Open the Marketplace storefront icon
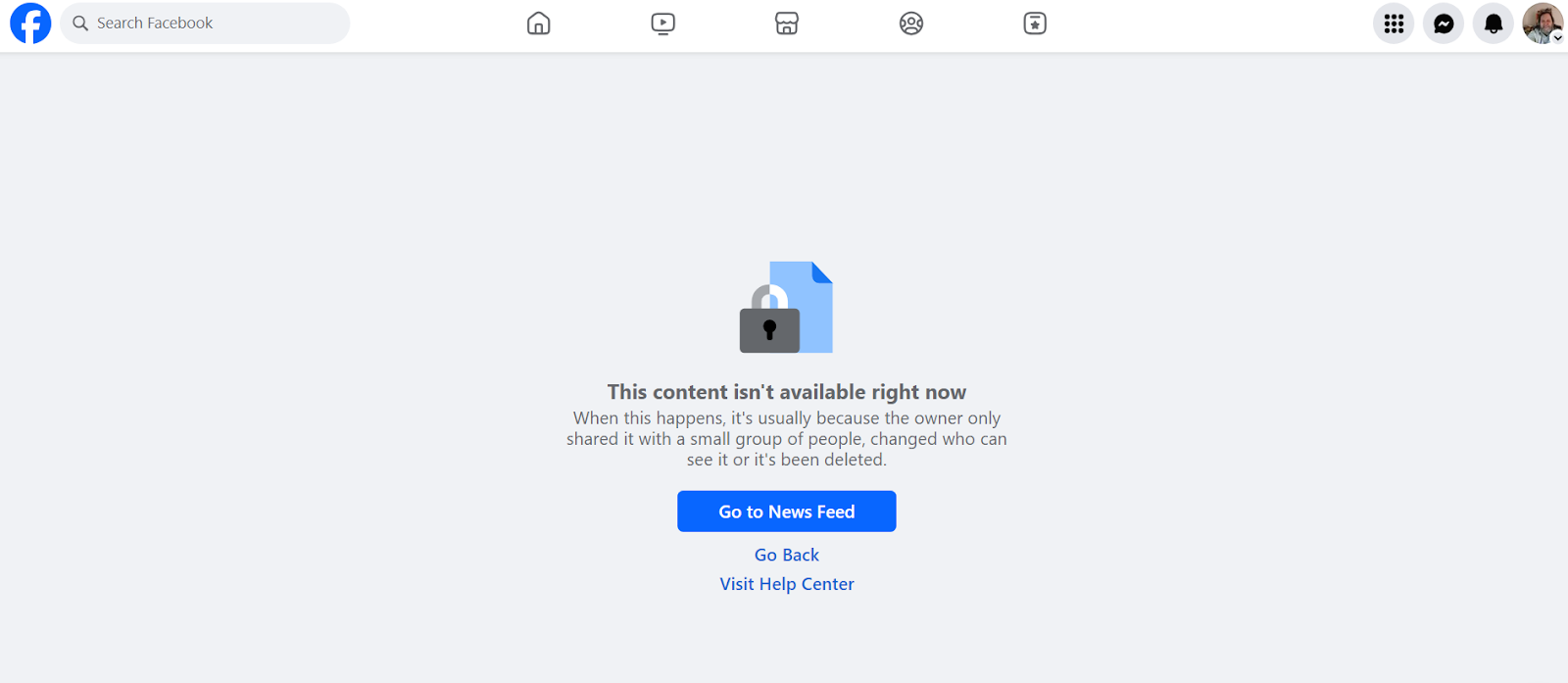The image size is (1568, 683). 787,24
